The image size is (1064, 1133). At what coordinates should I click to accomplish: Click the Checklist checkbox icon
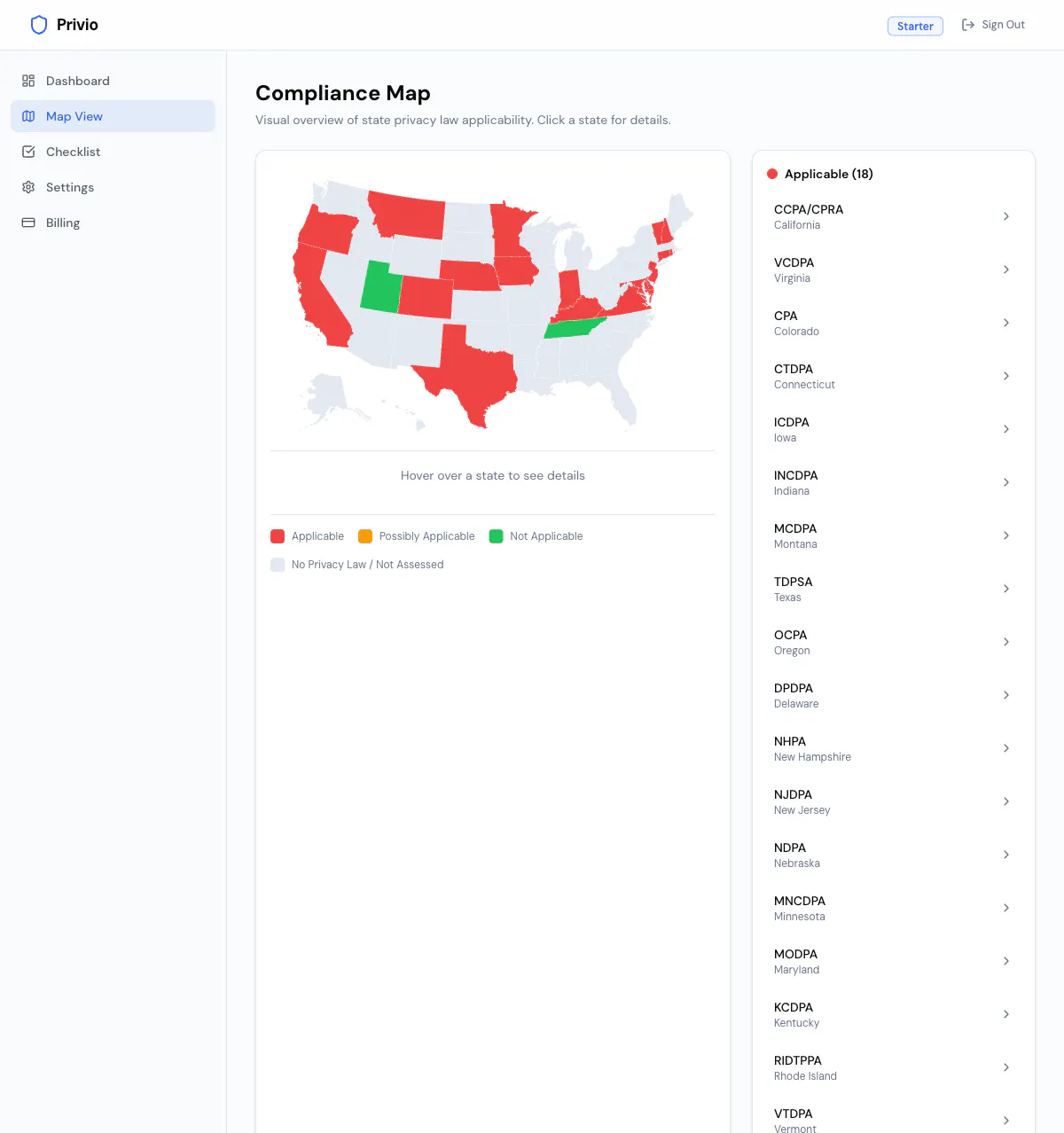click(28, 152)
